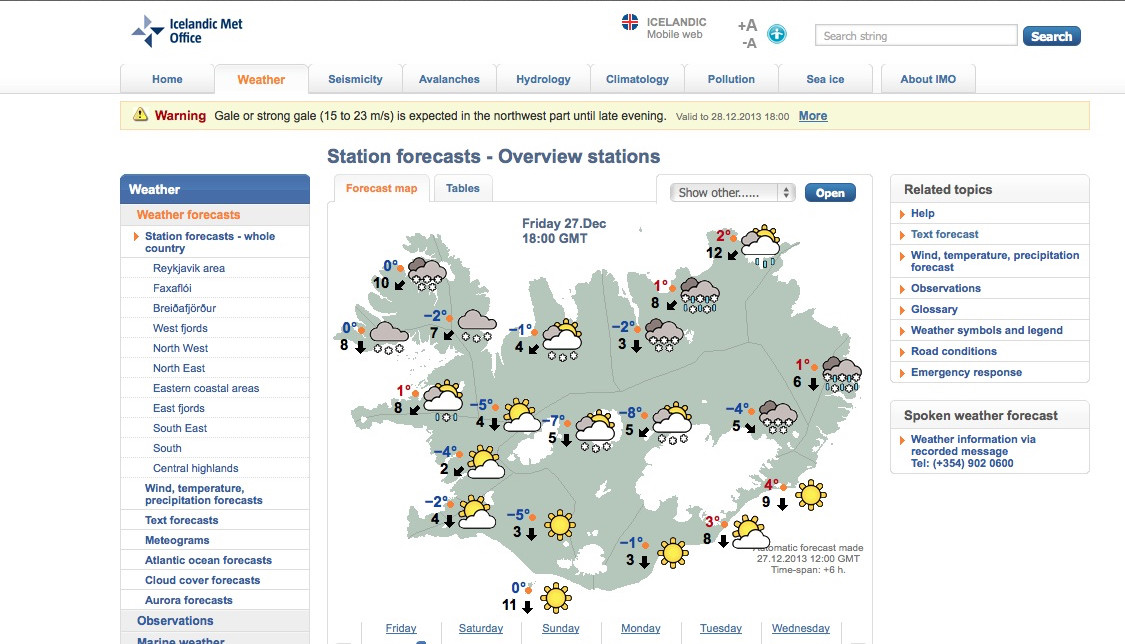
Task: Click the 2° partly cloudy icon in northeast
Action: 762,243
